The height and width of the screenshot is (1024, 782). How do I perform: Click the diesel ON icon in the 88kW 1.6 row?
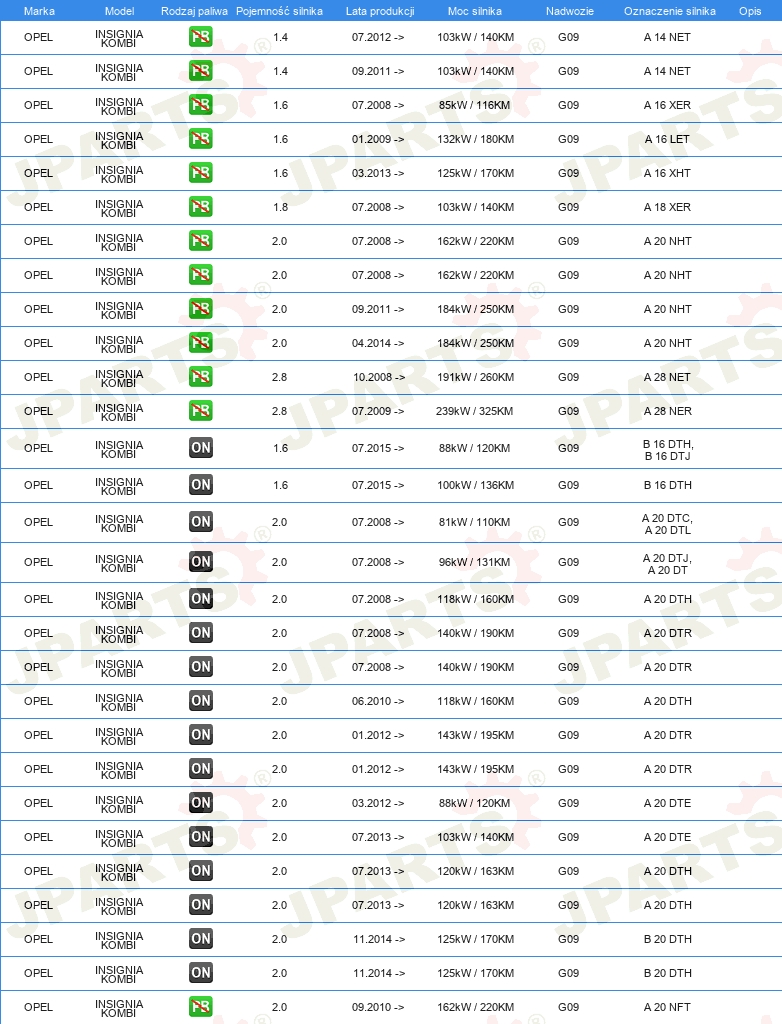[201, 448]
